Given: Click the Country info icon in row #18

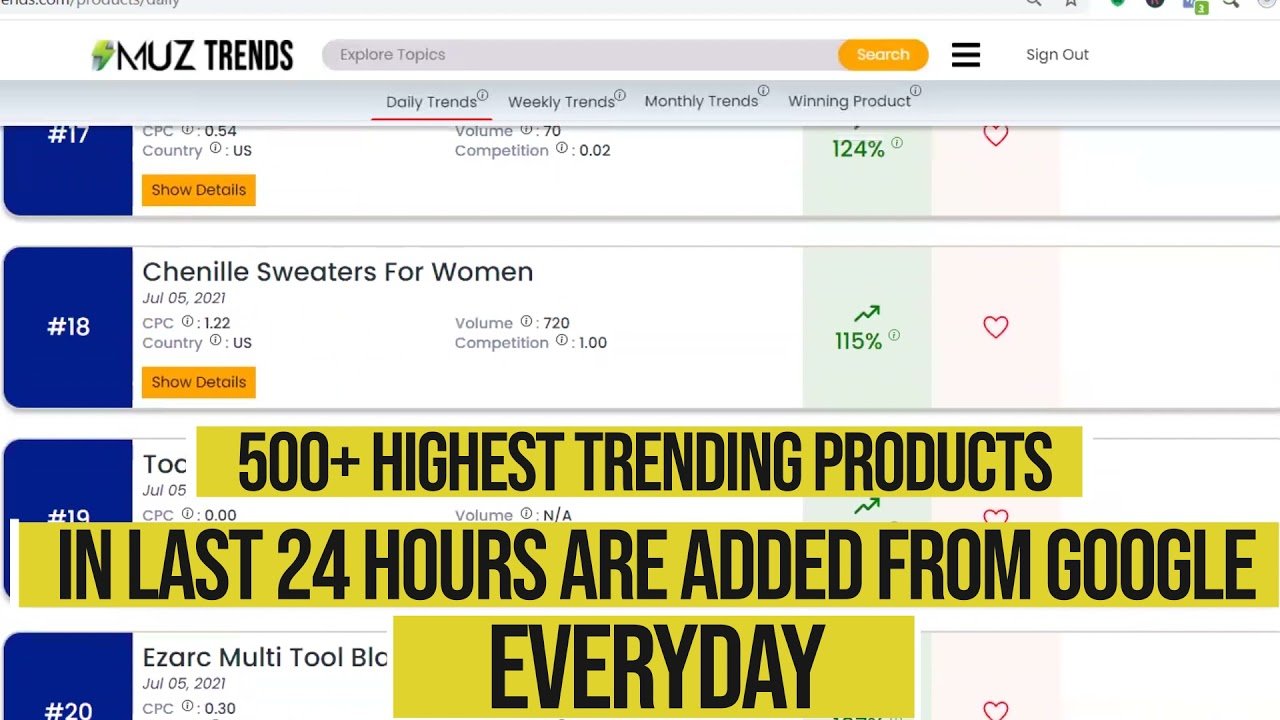Looking at the screenshot, I should [215, 341].
